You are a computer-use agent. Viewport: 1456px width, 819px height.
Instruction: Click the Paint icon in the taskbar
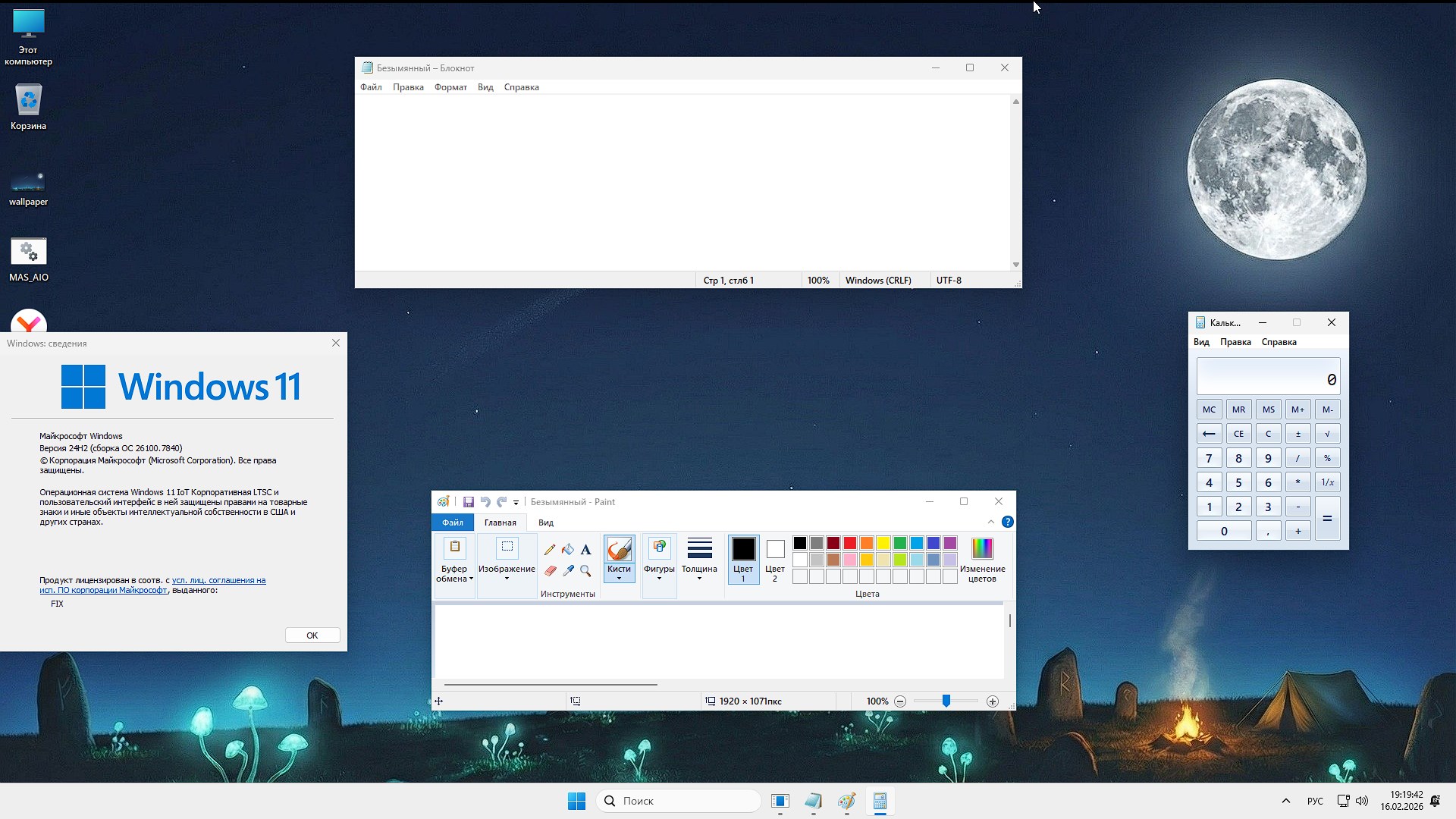(x=846, y=801)
